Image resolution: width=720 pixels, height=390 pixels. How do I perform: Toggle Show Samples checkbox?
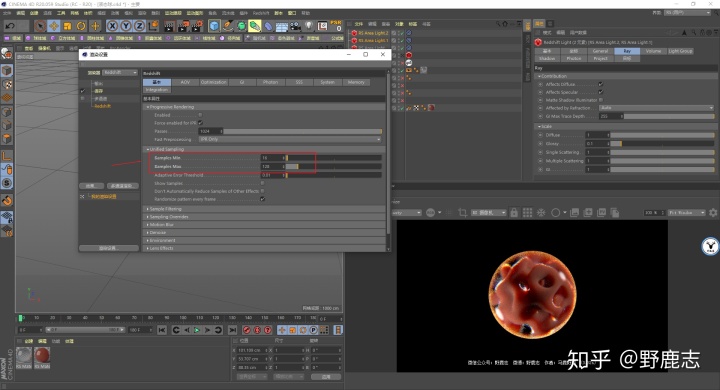coord(263,183)
